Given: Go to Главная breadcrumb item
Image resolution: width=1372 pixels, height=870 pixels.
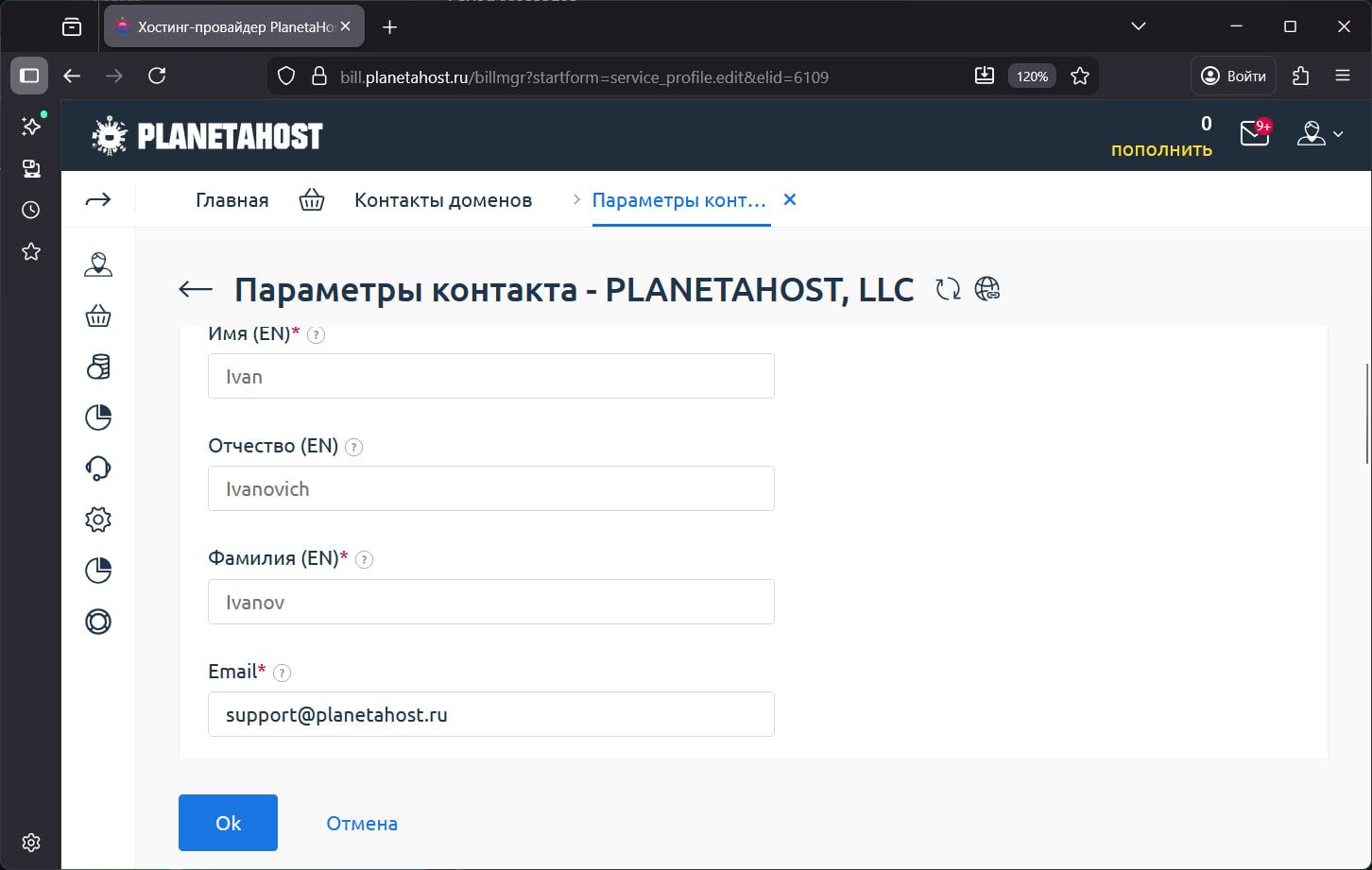Looking at the screenshot, I should coord(232,199).
